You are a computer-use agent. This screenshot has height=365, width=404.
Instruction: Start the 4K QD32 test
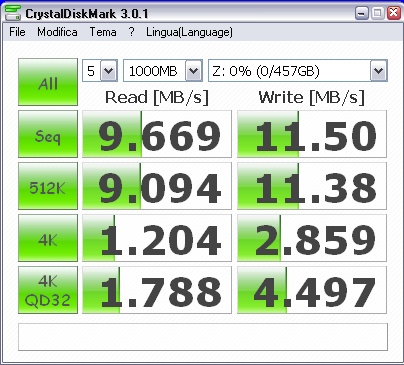tap(48, 290)
